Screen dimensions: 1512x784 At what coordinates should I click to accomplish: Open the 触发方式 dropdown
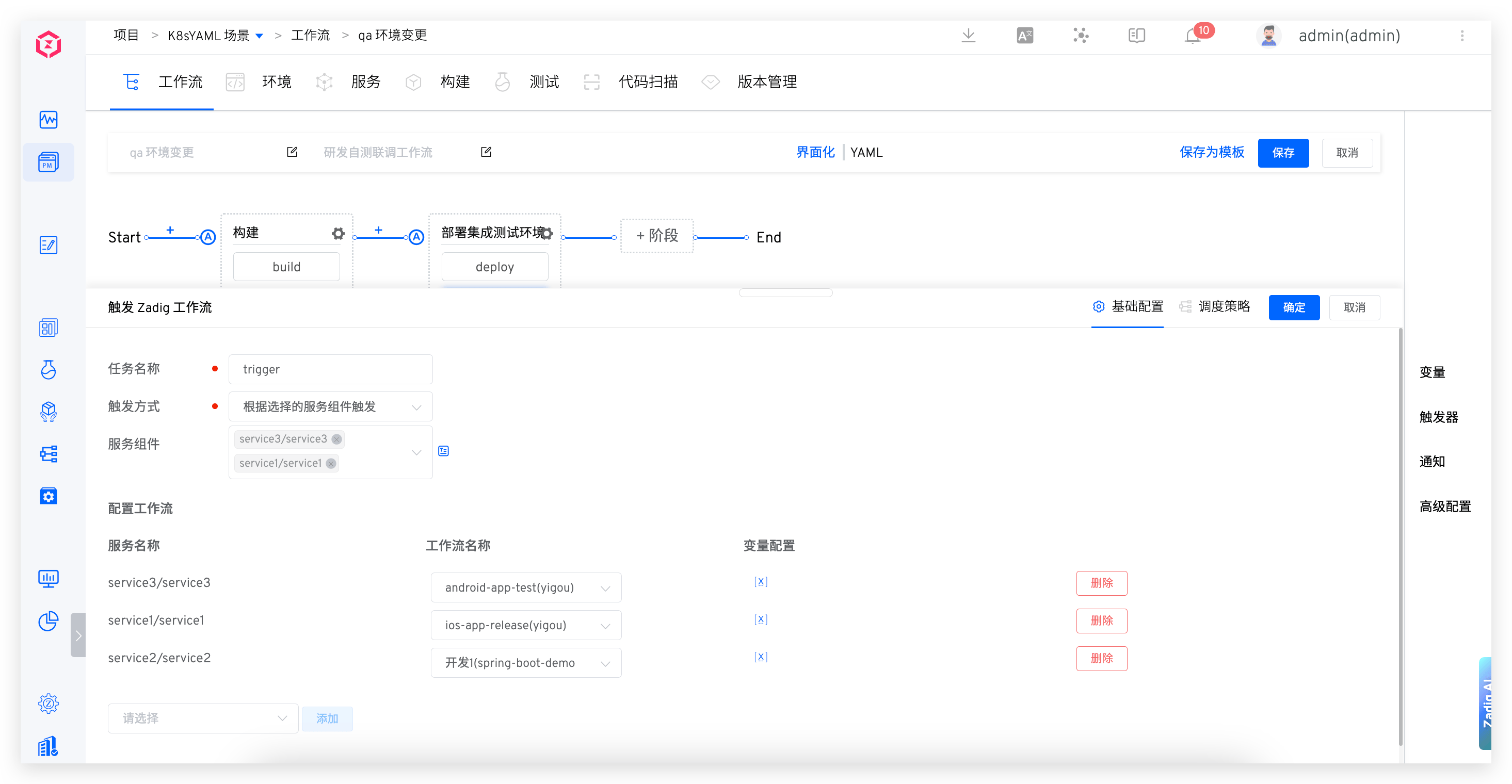click(x=330, y=406)
